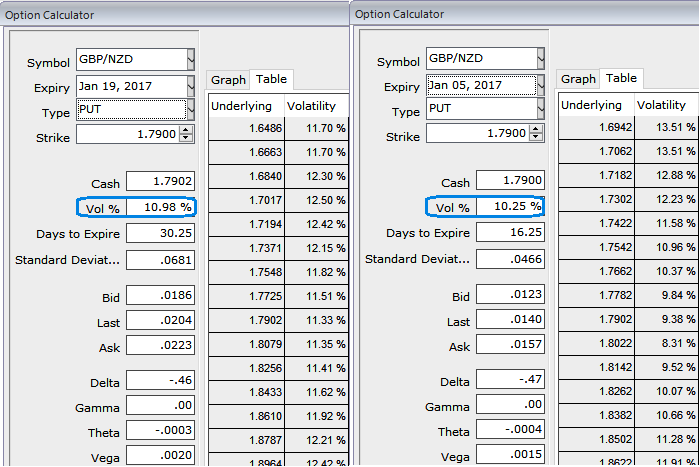
Task: Click Vega field showing .0015
Action: [510, 454]
